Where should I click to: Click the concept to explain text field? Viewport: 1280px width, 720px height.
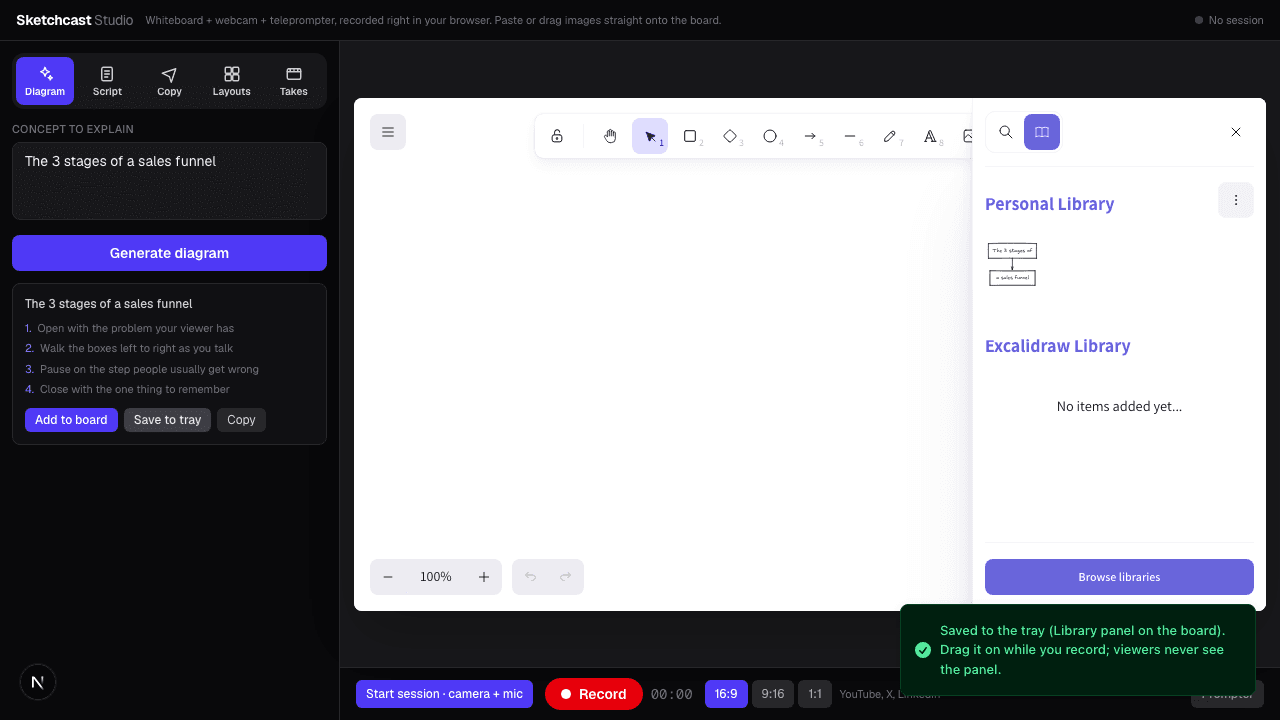pos(169,181)
